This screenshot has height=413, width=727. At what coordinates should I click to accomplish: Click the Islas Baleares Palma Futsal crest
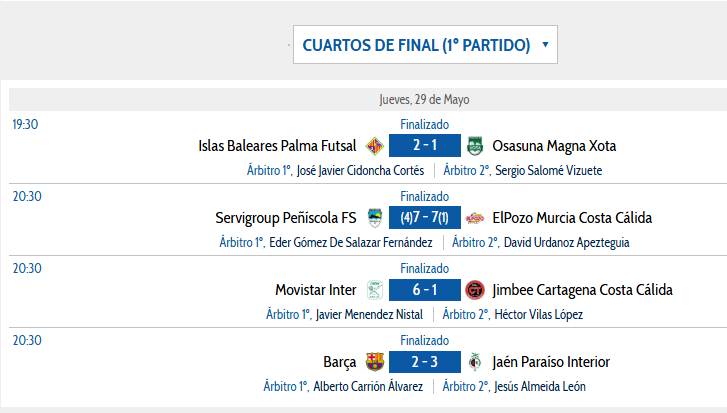(375, 146)
